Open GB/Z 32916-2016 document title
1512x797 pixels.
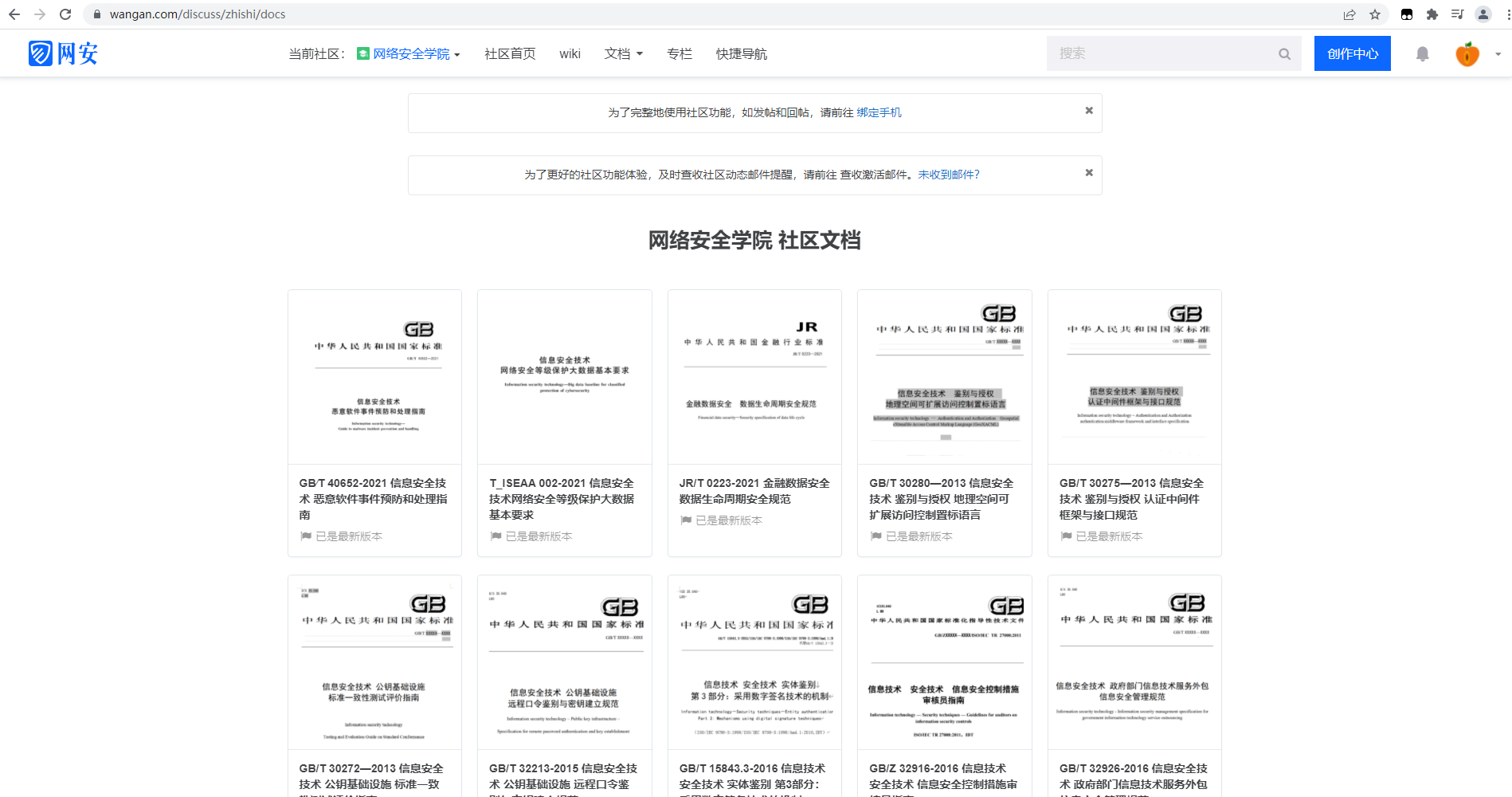[x=943, y=778]
